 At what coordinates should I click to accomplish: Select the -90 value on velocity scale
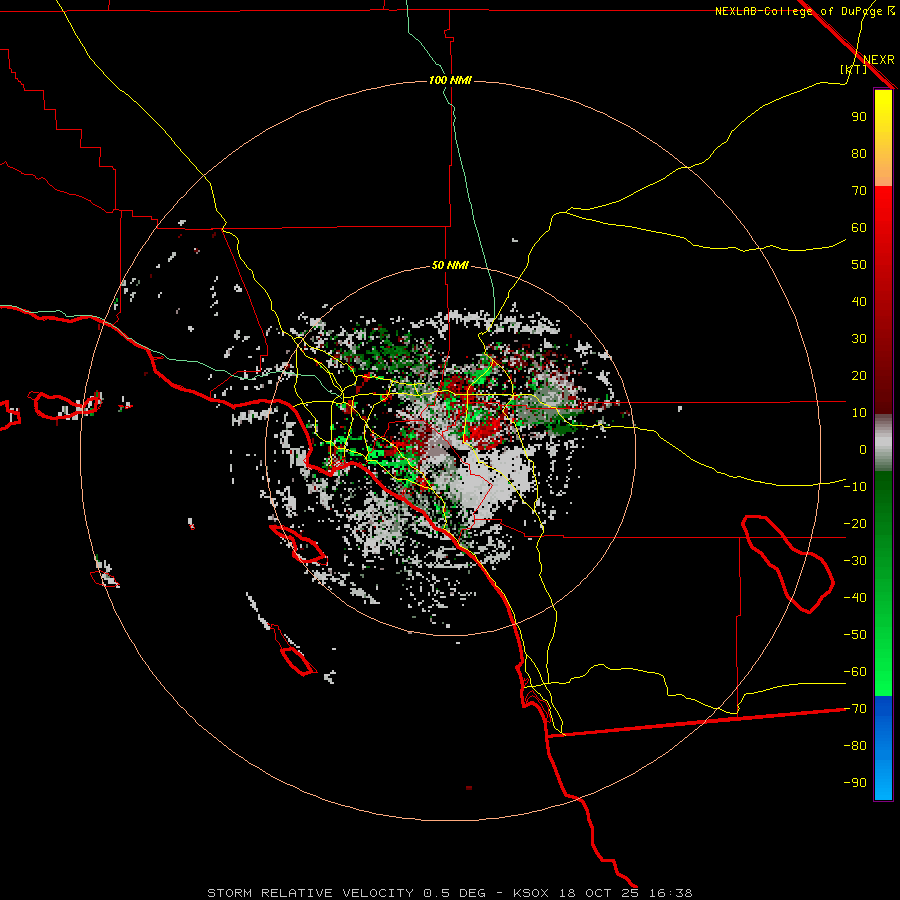[x=855, y=783]
